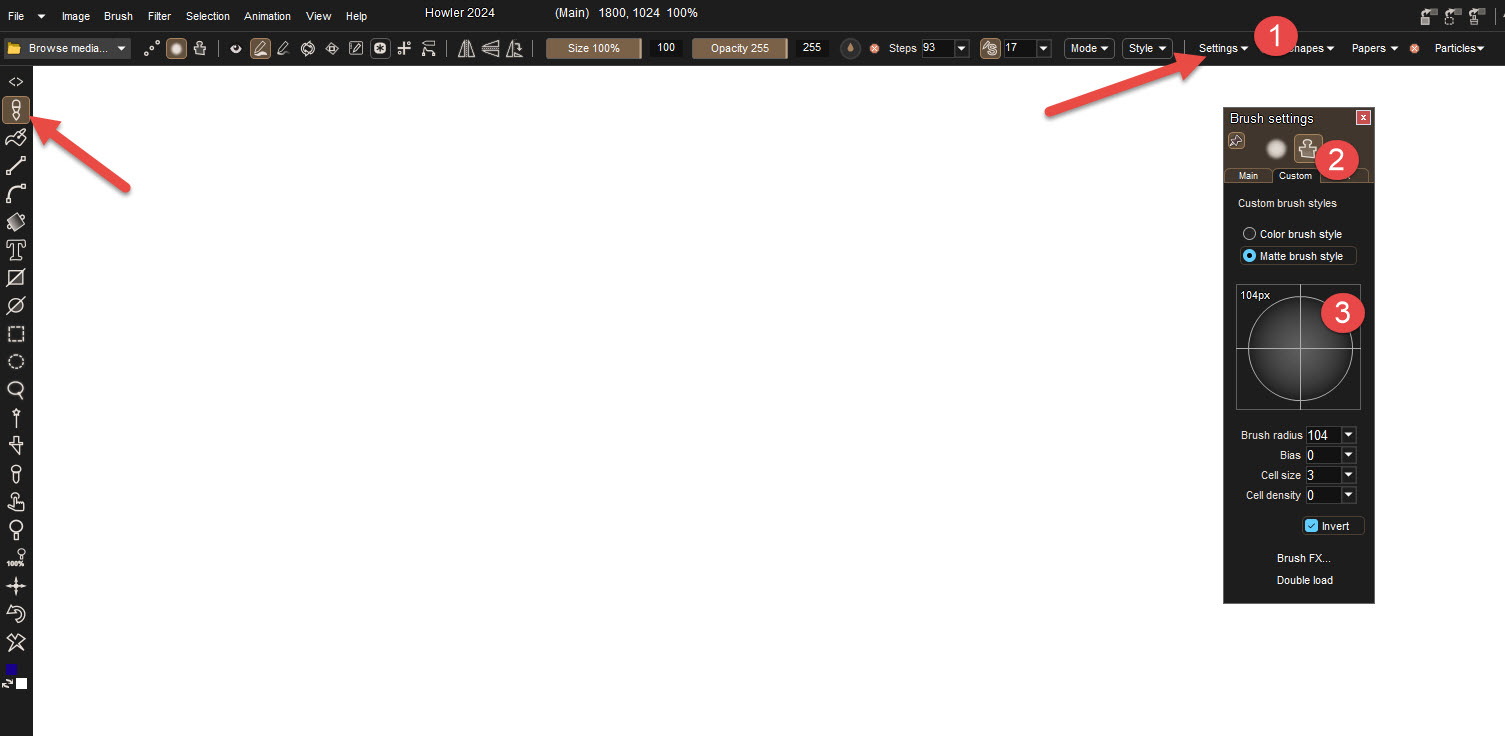Expand the Mode dropdown

(1089, 48)
